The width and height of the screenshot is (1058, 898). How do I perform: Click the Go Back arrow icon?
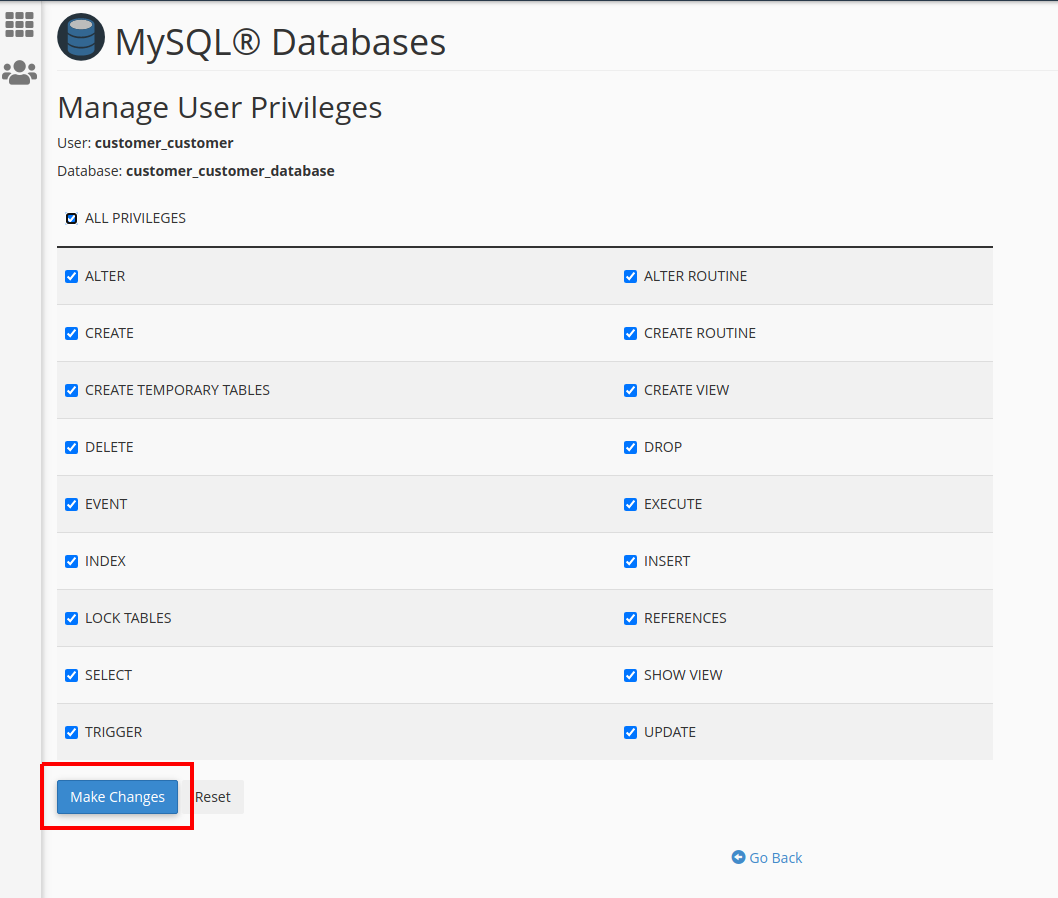point(738,857)
